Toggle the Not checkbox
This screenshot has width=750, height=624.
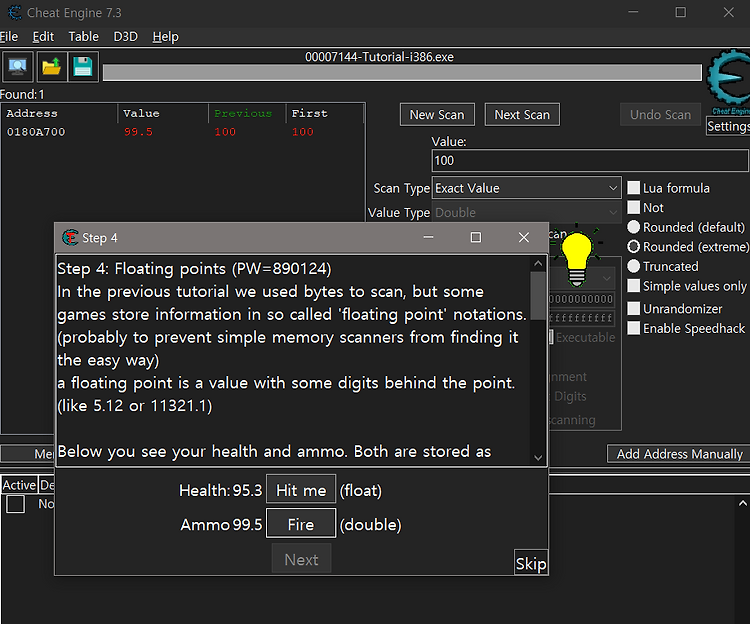pyautogui.click(x=633, y=208)
